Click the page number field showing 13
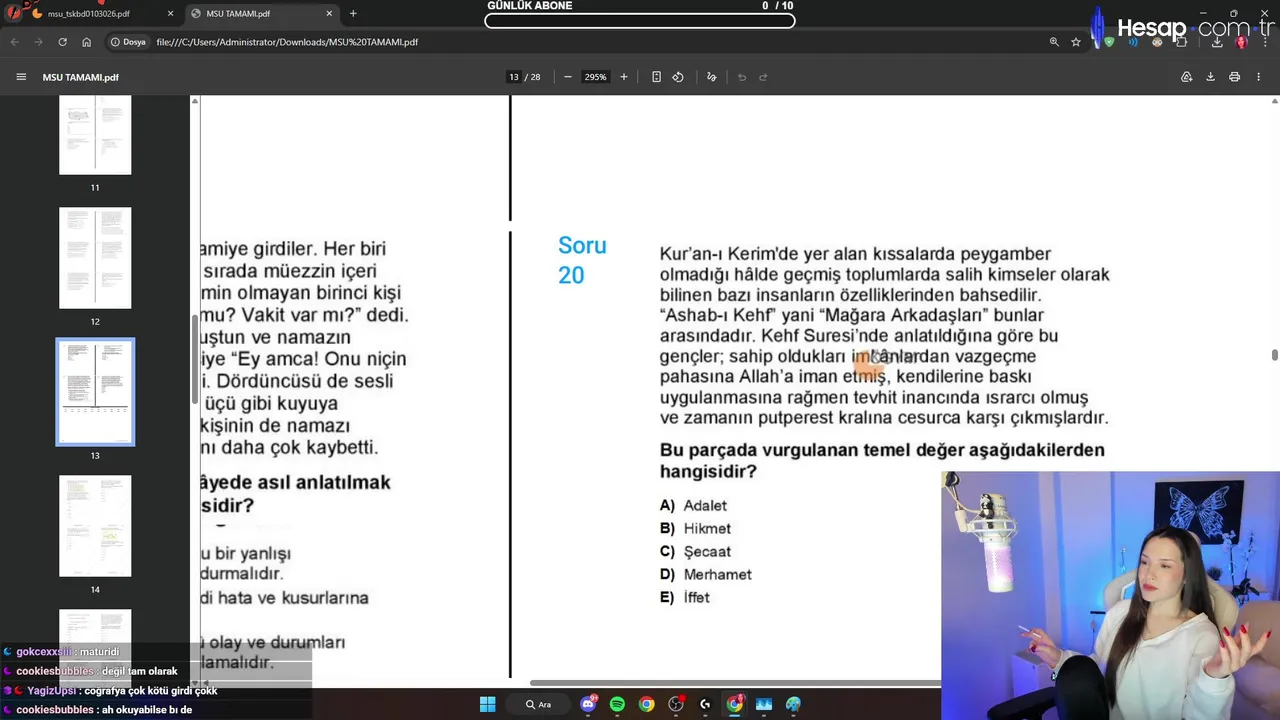The image size is (1280, 720). (514, 77)
